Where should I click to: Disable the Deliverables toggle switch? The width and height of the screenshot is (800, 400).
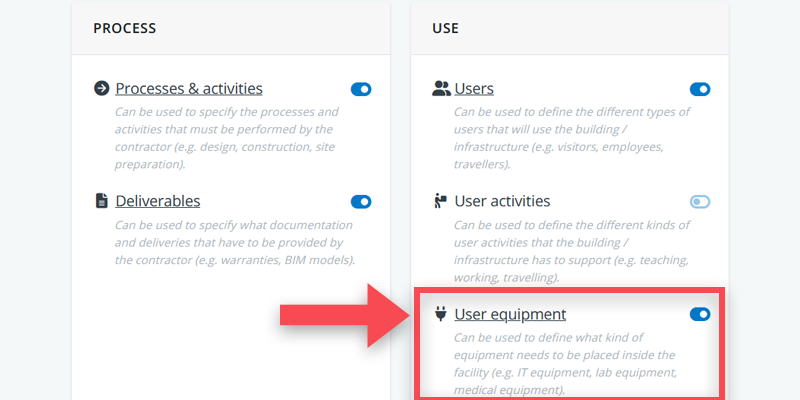[361, 202]
